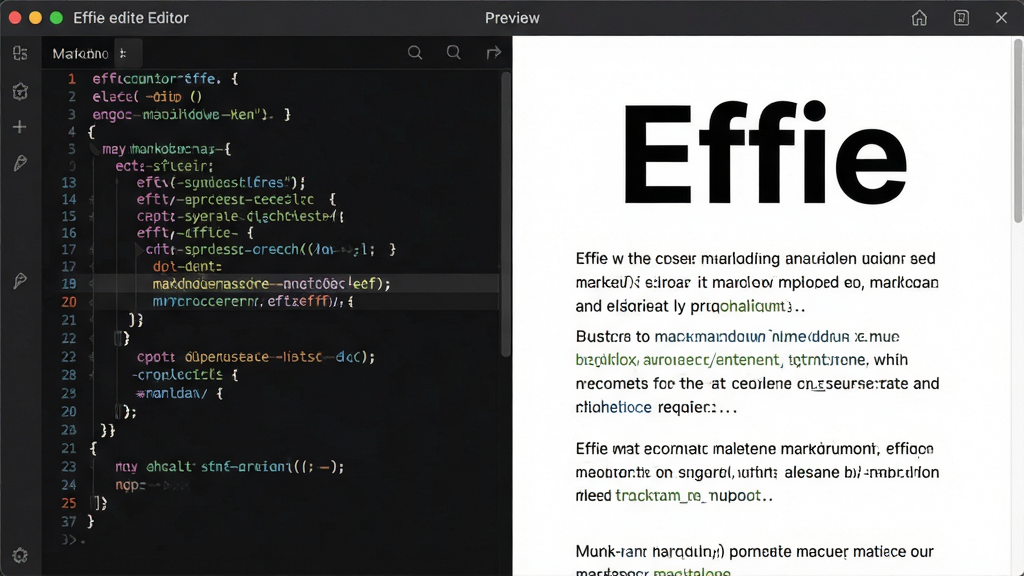Viewport: 1024px width, 576px height.
Task: Place cursor on line 2 elace
Action: coord(148,97)
